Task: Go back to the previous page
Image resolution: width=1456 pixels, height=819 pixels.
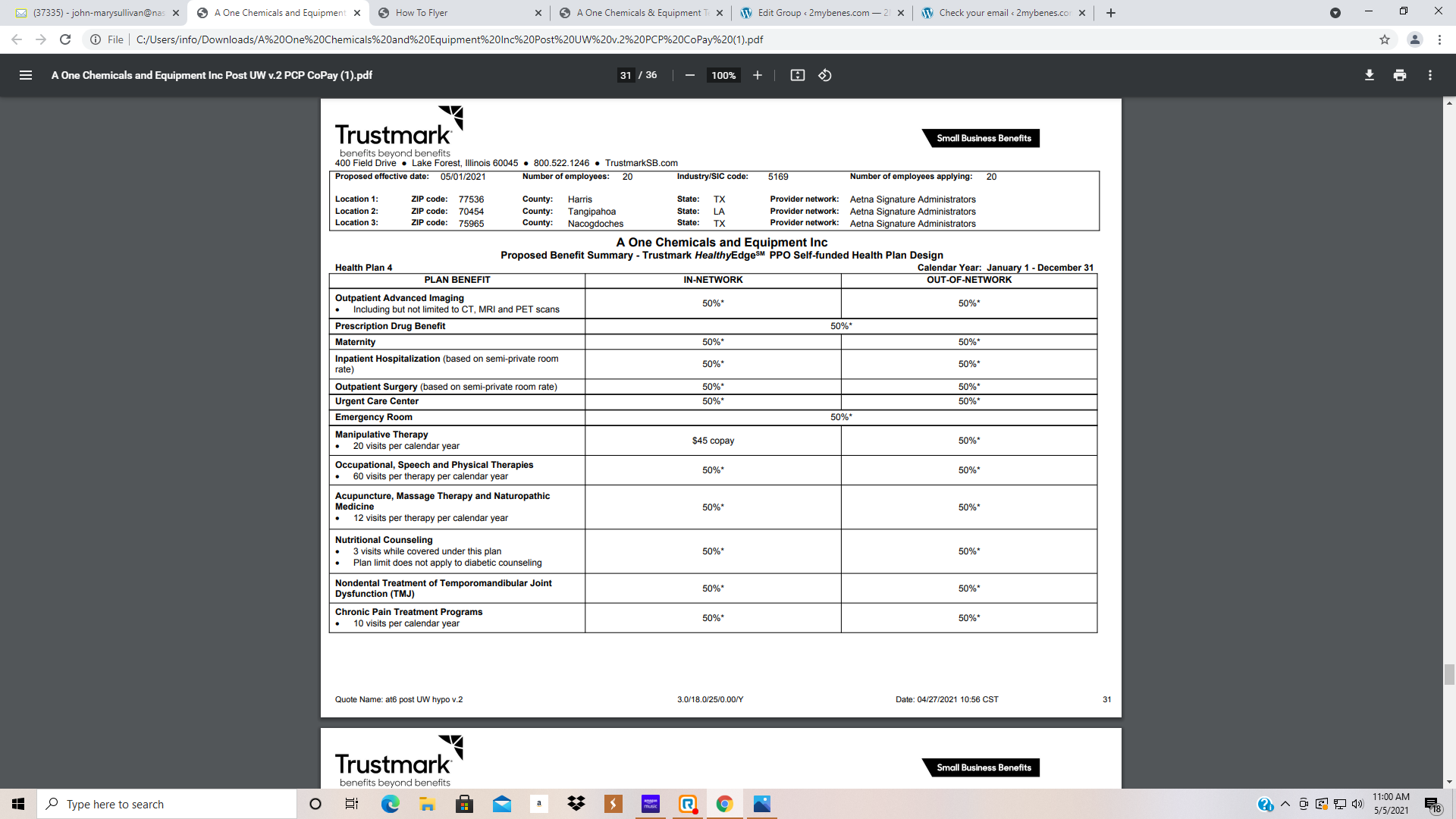Action: click(17, 39)
